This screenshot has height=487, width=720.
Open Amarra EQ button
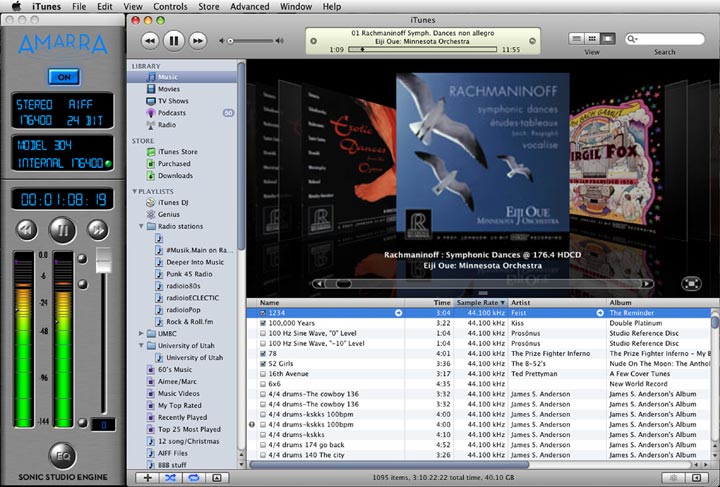(x=62, y=456)
